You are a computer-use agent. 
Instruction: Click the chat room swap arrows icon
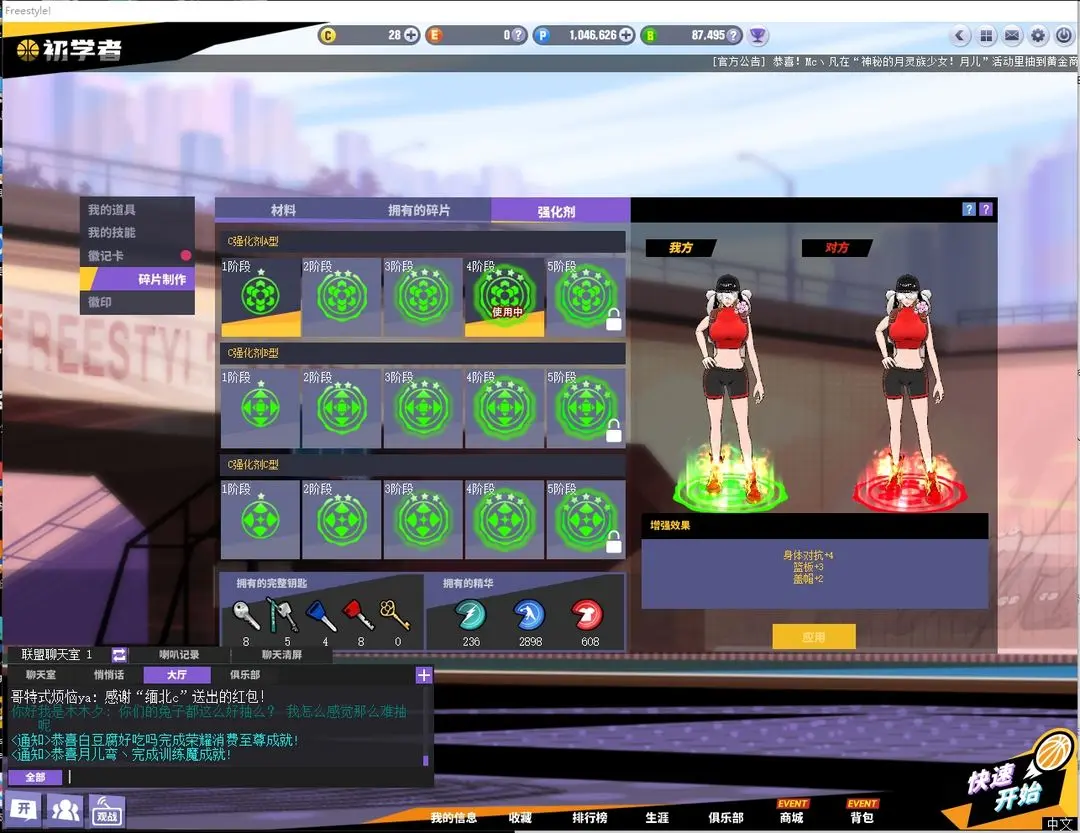pos(118,655)
